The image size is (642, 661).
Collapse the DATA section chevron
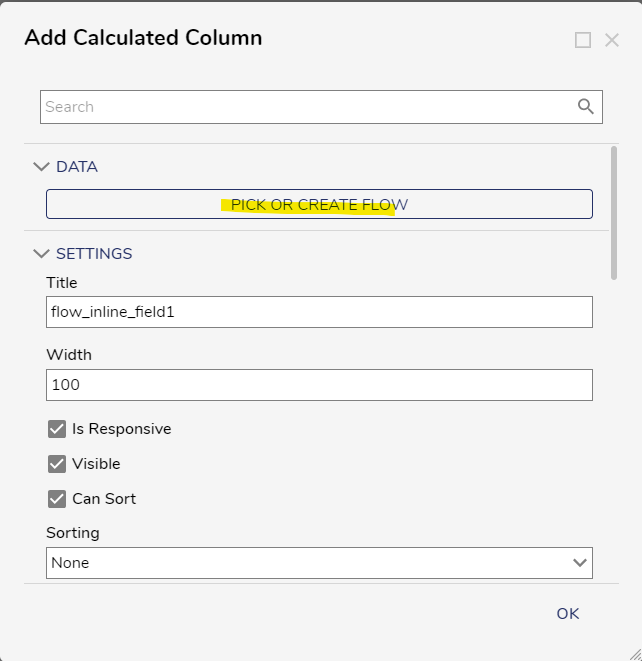pos(41,167)
